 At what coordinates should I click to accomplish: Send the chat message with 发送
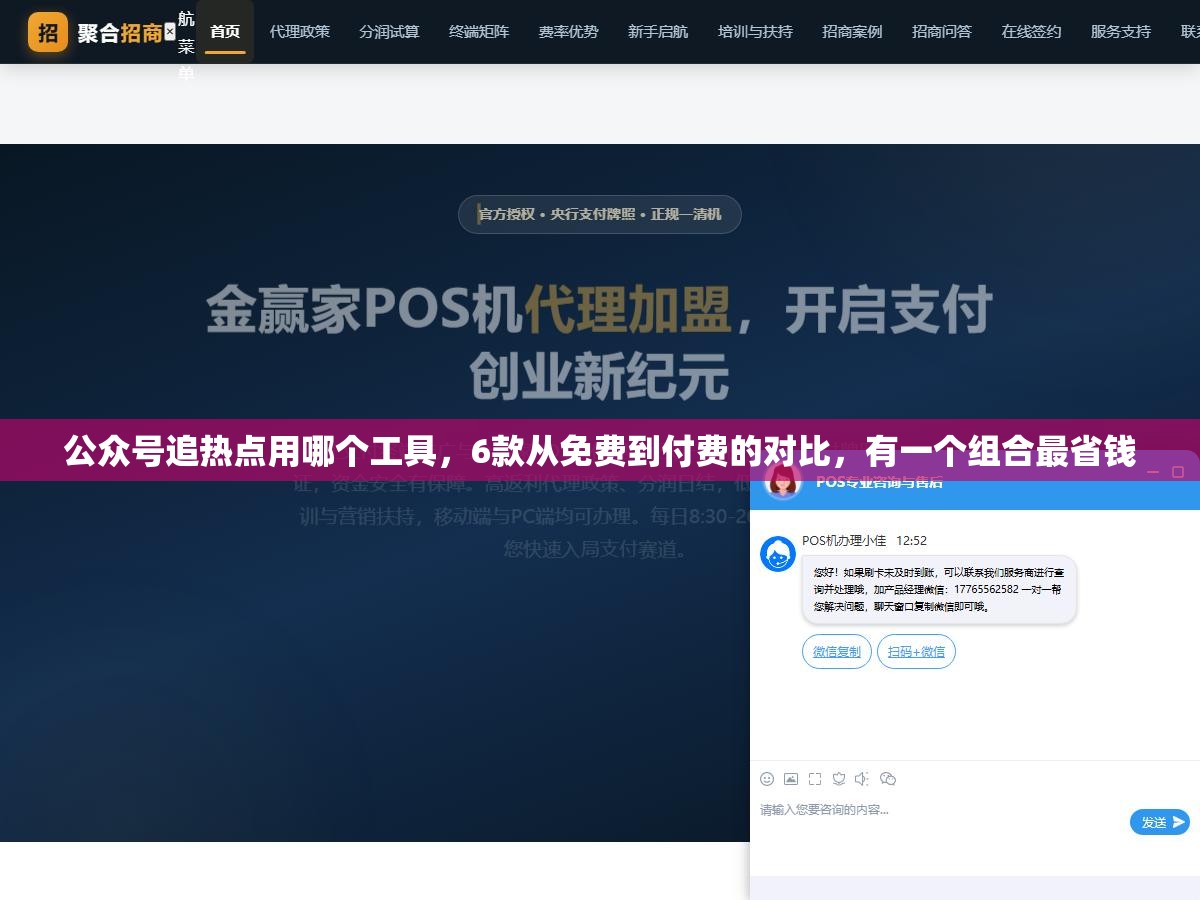pyautogui.click(x=1160, y=822)
